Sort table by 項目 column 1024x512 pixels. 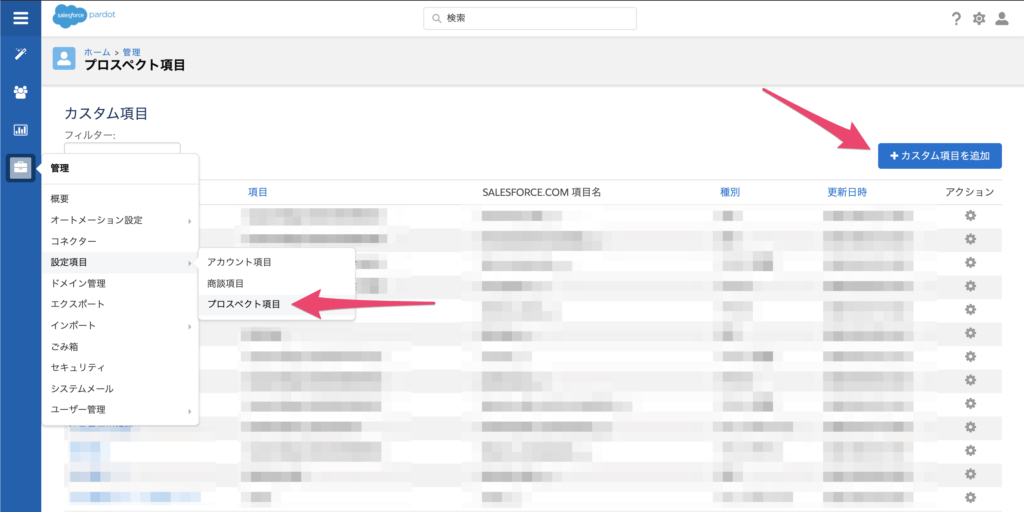pyautogui.click(x=257, y=192)
